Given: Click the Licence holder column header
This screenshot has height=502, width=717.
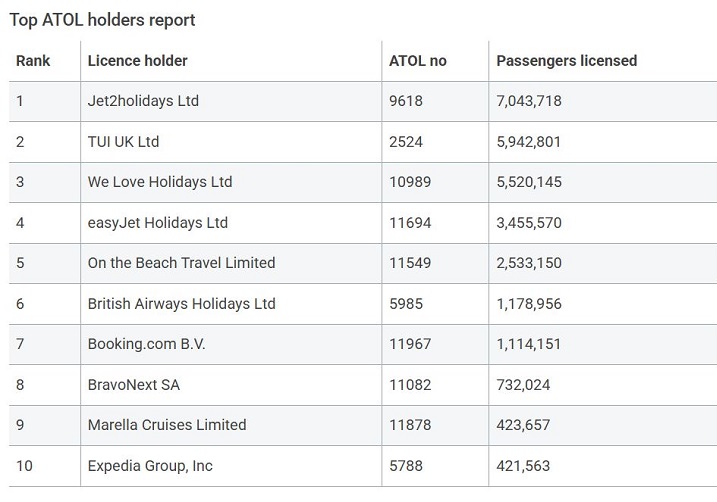Looking at the screenshot, I should click(138, 61).
